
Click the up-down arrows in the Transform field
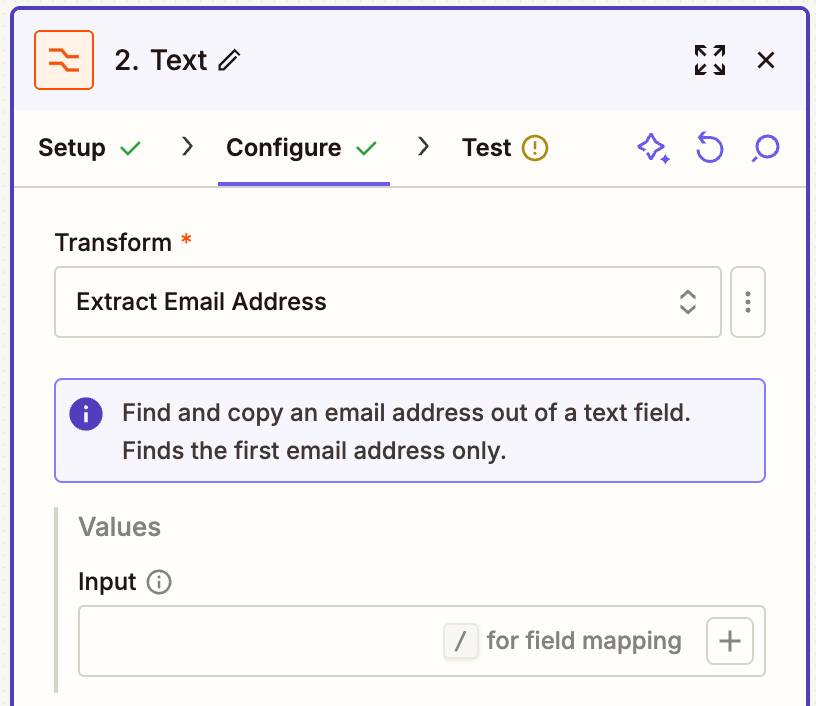(x=687, y=302)
